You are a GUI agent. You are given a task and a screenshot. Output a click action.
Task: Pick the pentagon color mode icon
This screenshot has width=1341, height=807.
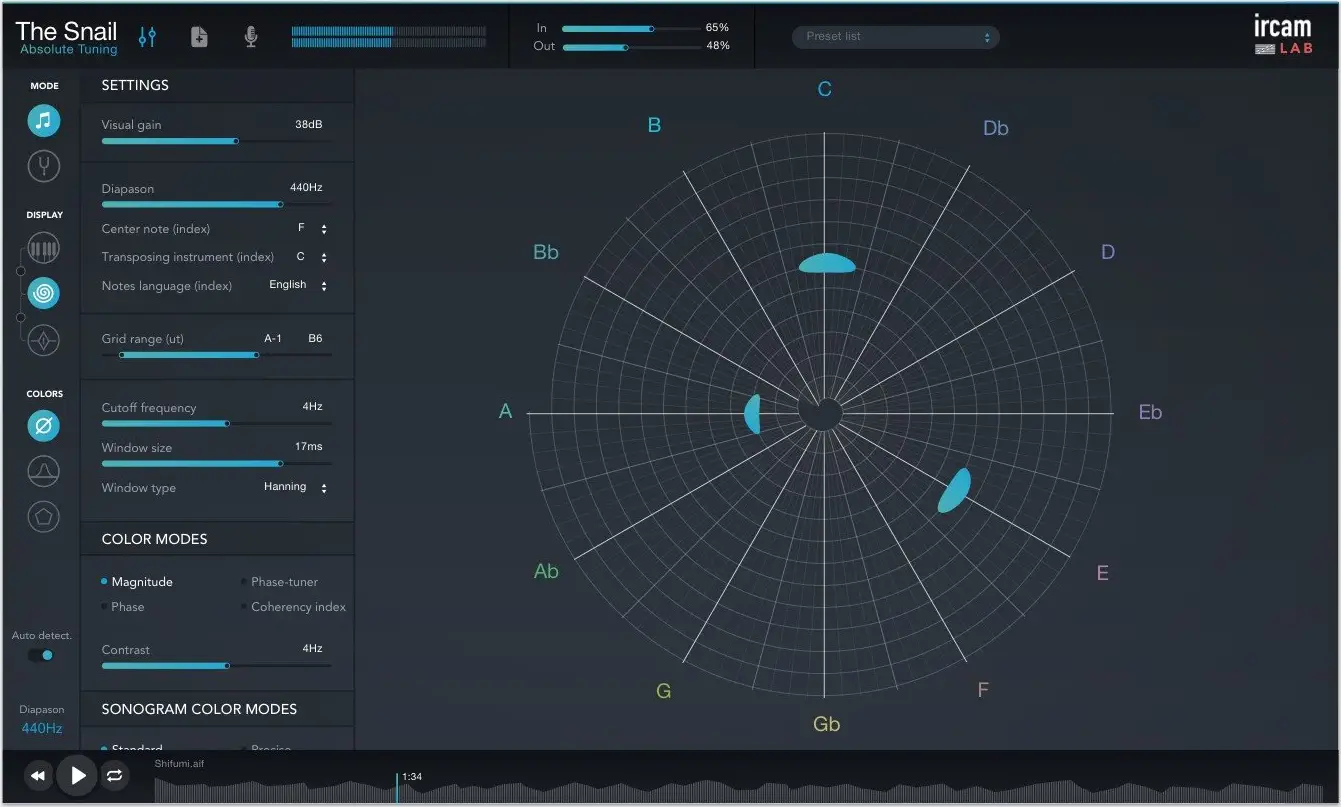44,516
